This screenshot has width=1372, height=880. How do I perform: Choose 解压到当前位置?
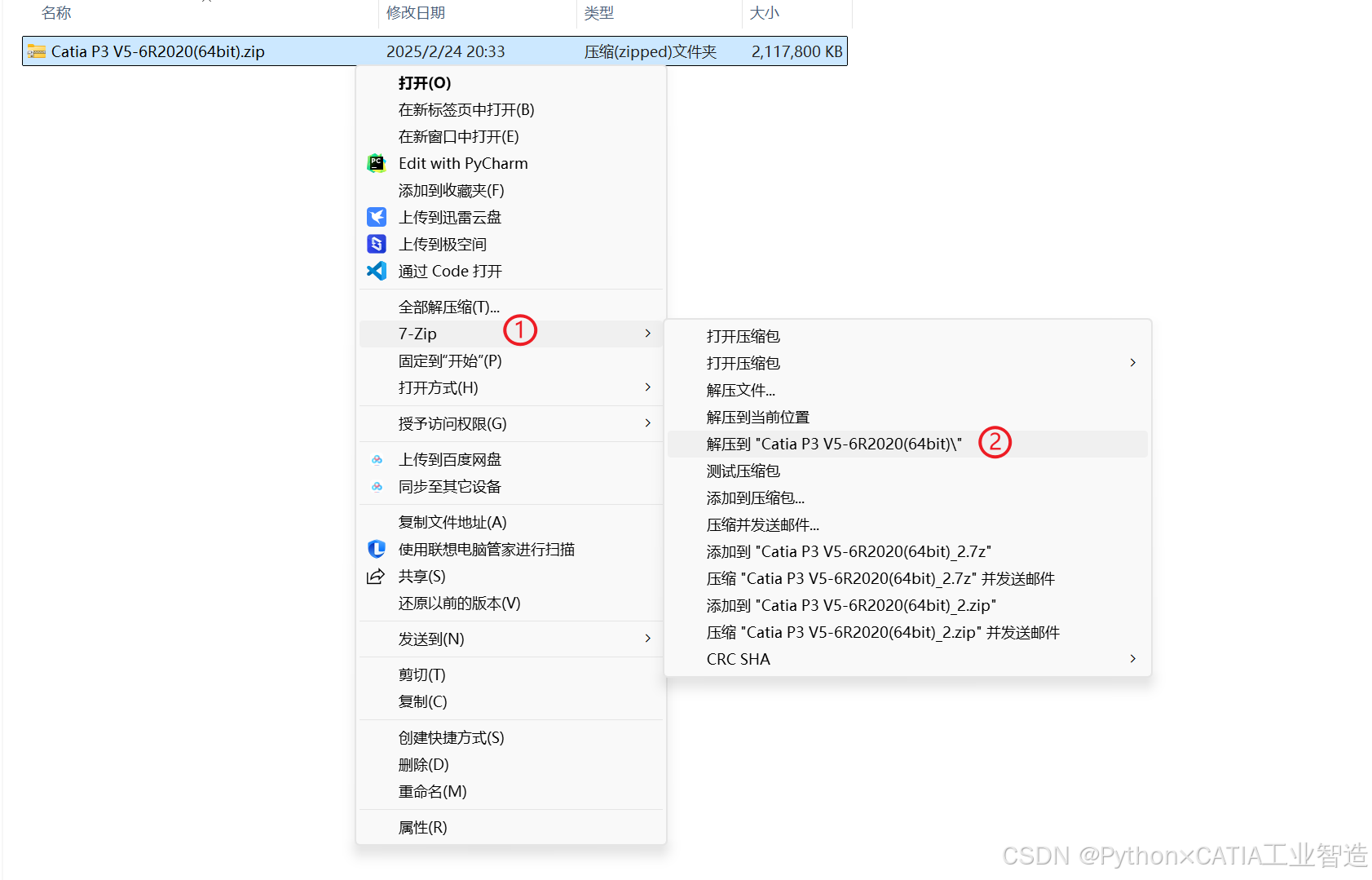(x=907, y=417)
